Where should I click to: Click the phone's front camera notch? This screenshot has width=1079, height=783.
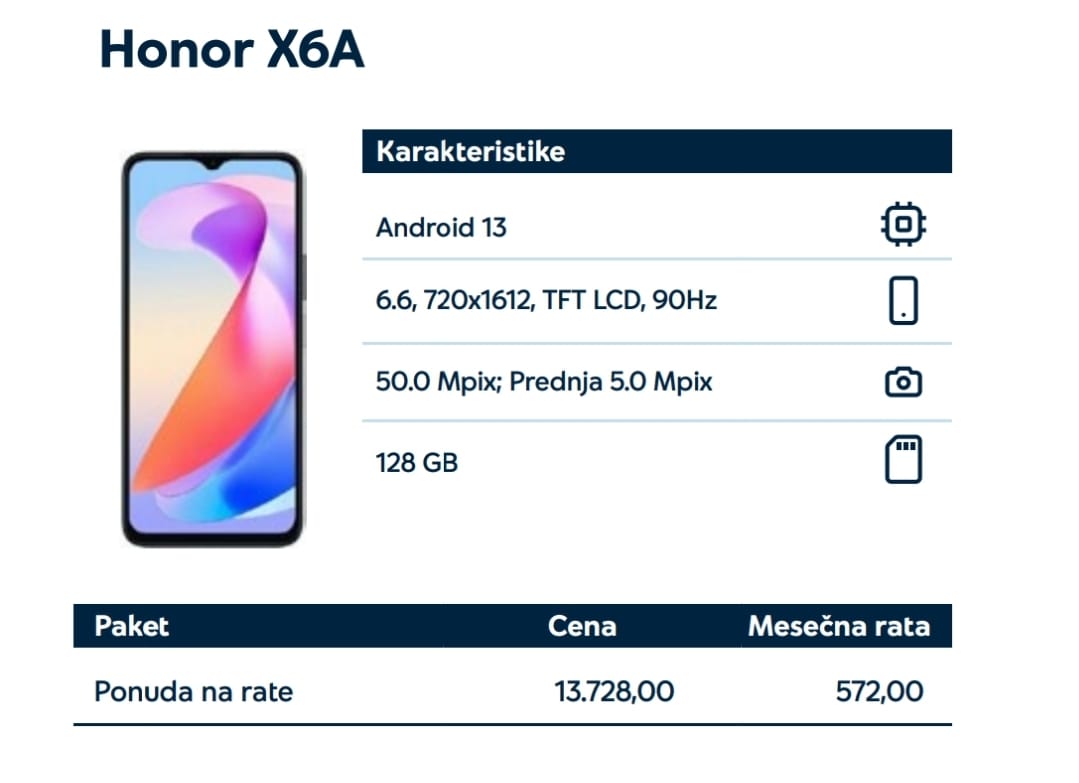(213, 164)
